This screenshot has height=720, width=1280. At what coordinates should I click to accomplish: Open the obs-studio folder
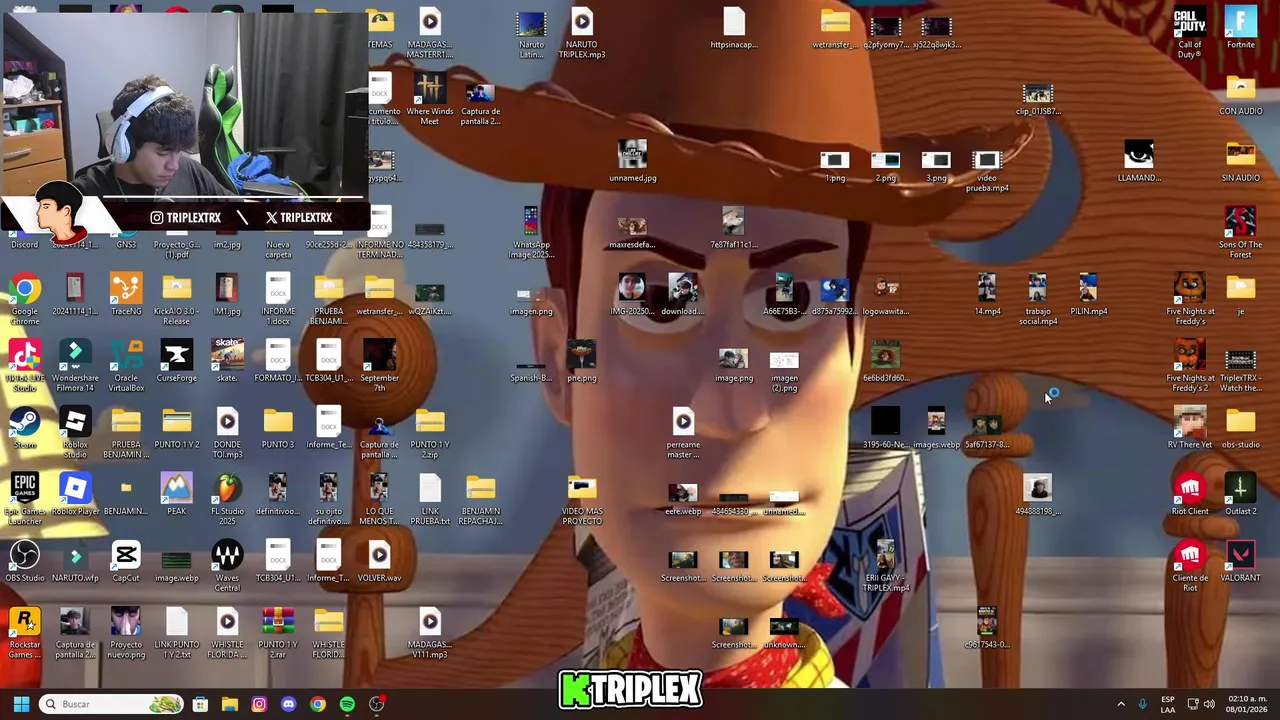pos(1240,427)
